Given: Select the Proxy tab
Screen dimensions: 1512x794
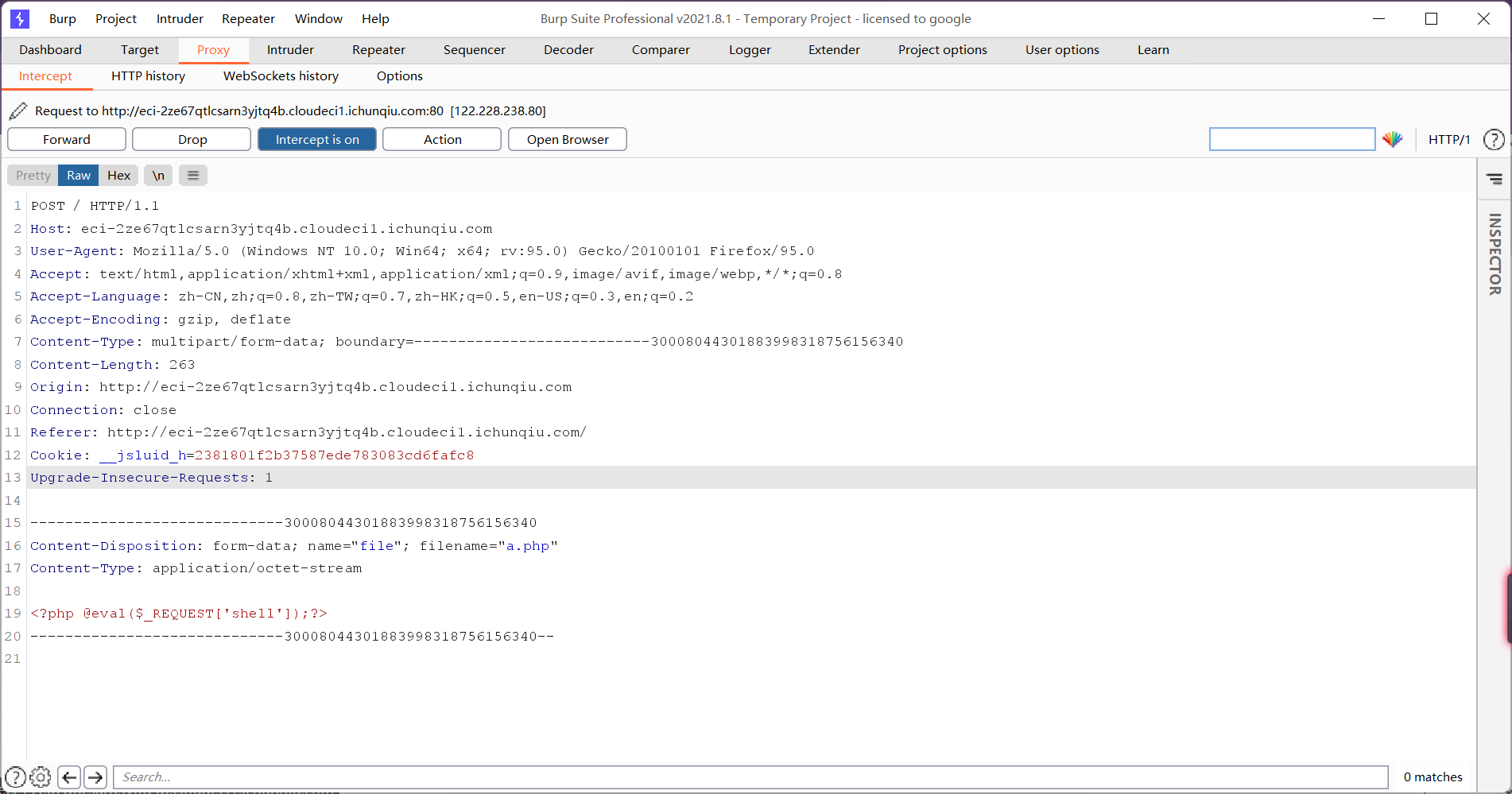Looking at the screenshot, I should 213,49.
